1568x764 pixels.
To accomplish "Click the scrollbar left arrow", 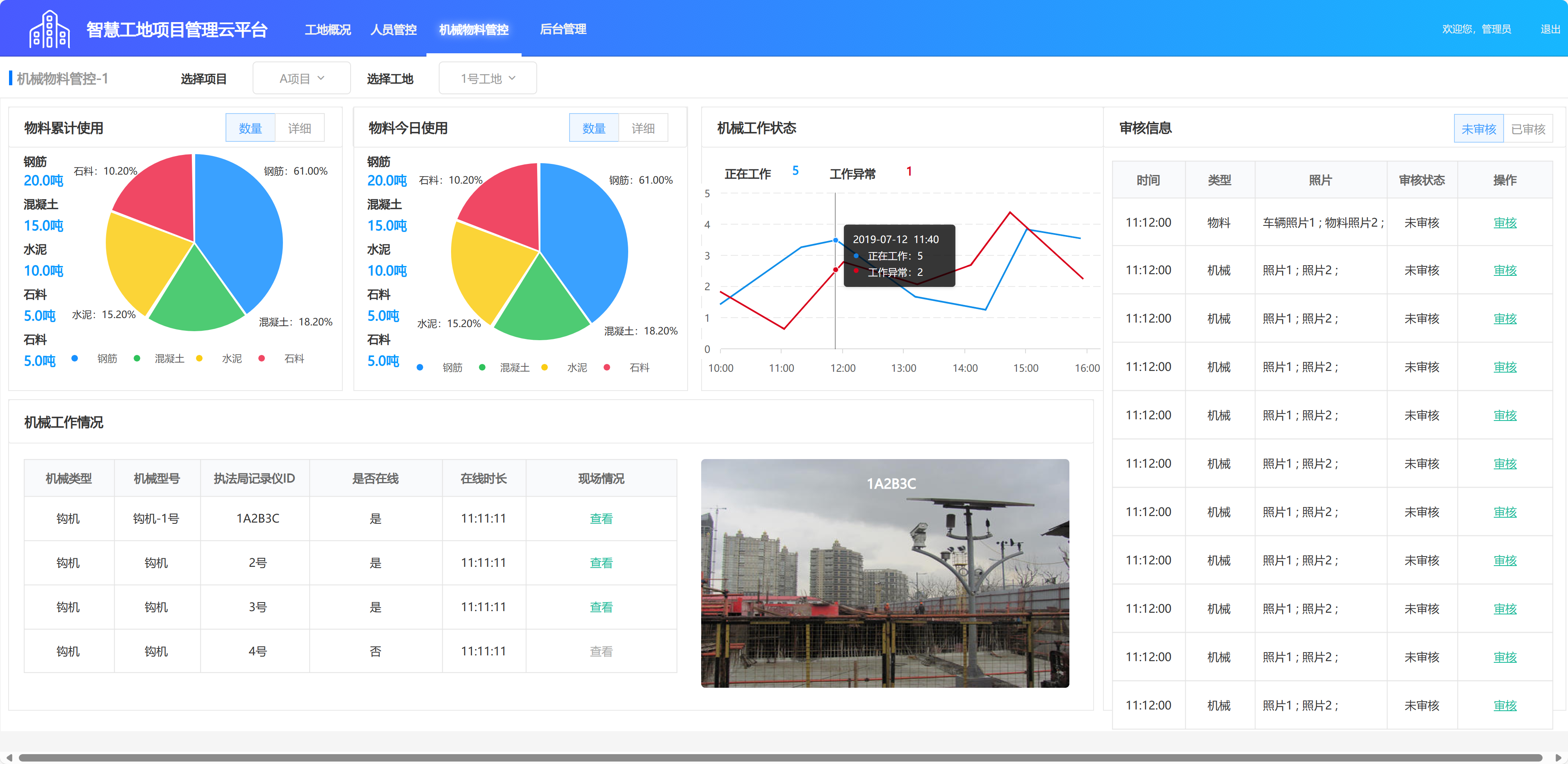I will pos(9,757).
